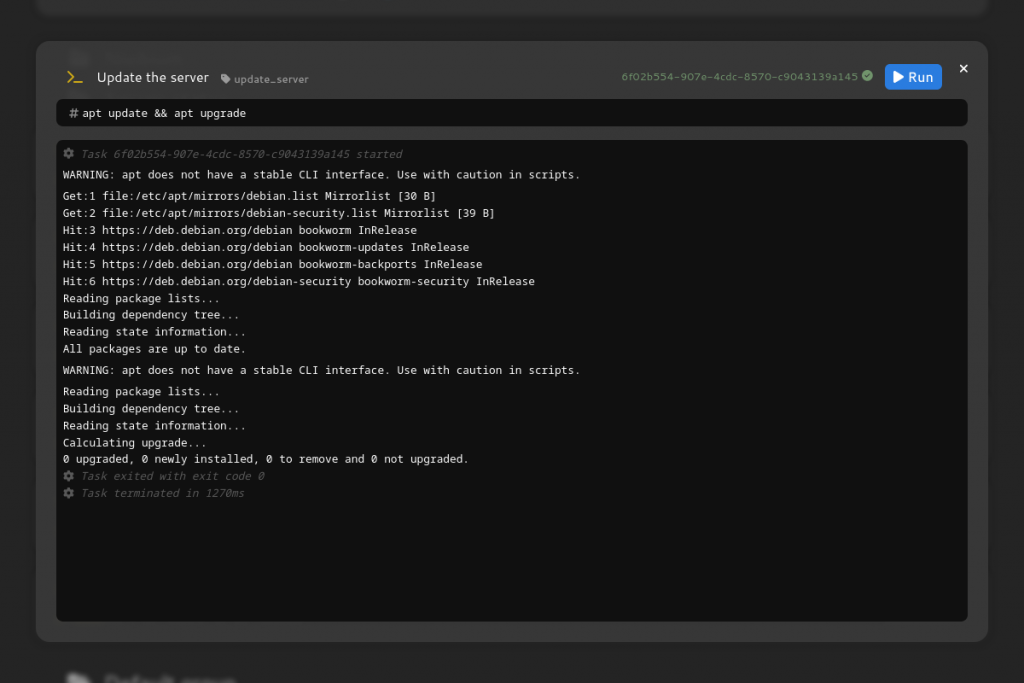Click the tag icon beside update_server

pyautogui.click(x=226, y=79)
